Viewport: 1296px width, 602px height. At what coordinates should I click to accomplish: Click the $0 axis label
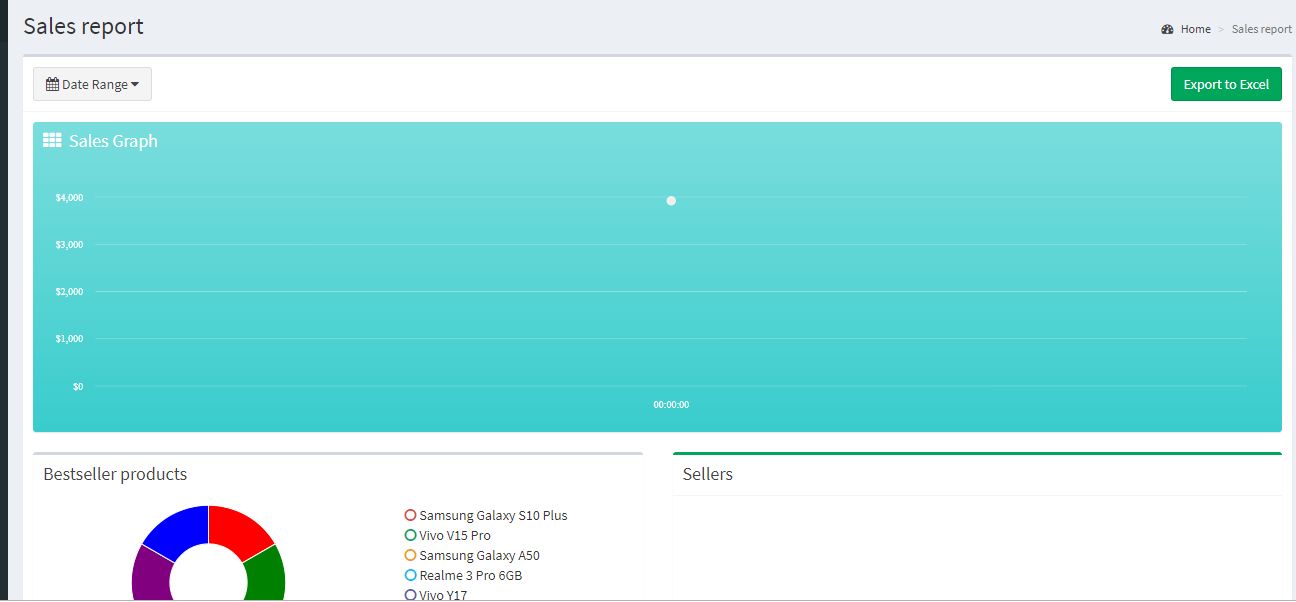click(78, 386)
